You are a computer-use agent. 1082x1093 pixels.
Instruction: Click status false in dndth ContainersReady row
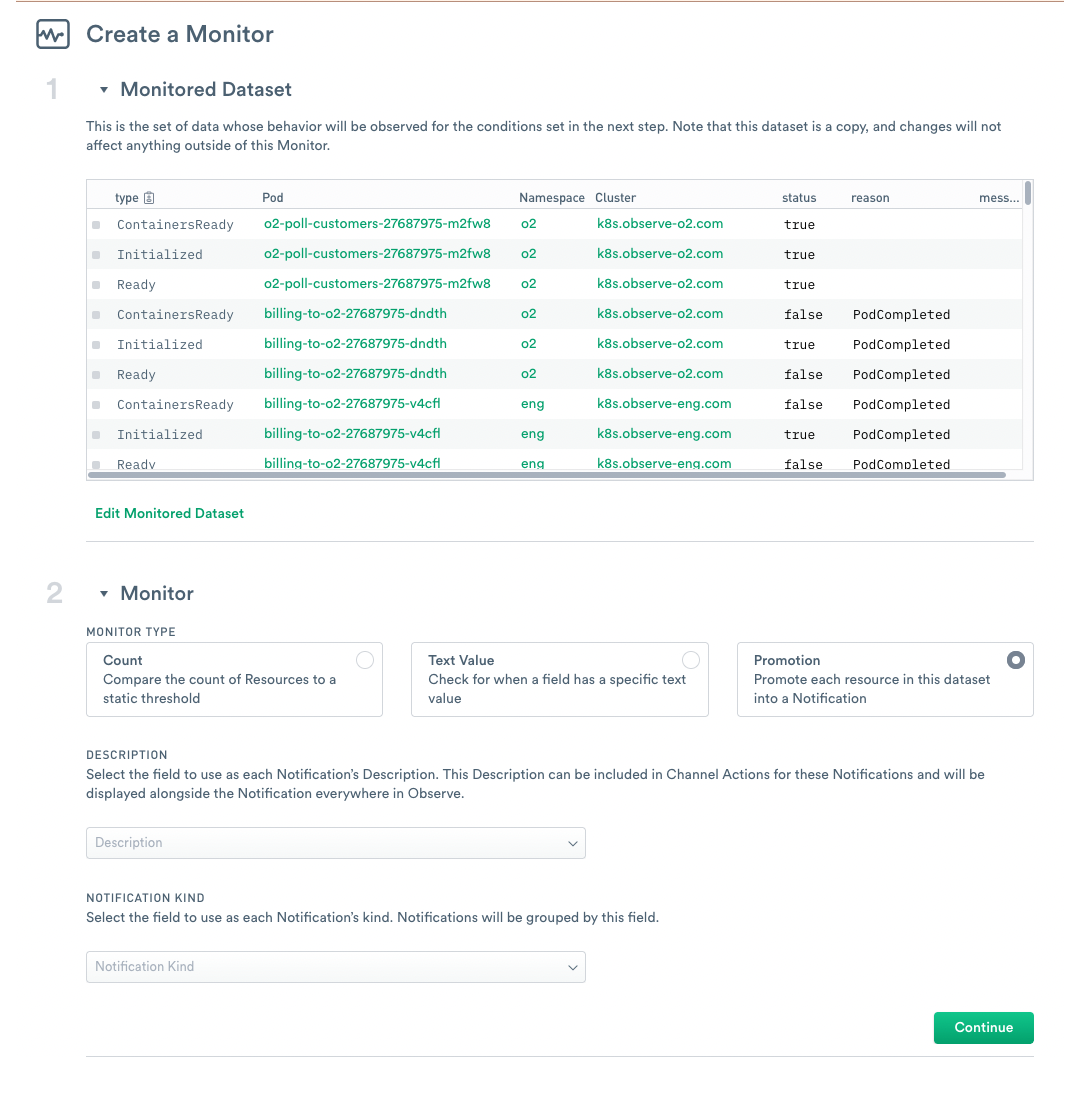pyautogui.click(x=803, y=315)
